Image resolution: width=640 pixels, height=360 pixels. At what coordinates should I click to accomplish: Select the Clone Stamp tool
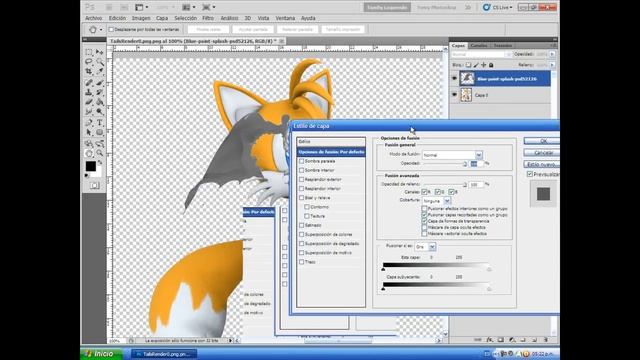click(89, 93)
